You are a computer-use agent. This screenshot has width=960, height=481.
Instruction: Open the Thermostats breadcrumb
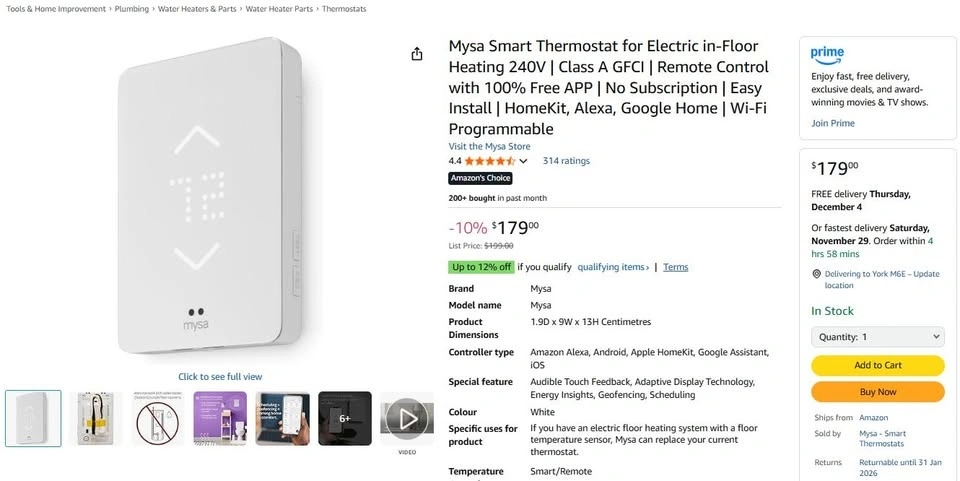pos(344,9)
